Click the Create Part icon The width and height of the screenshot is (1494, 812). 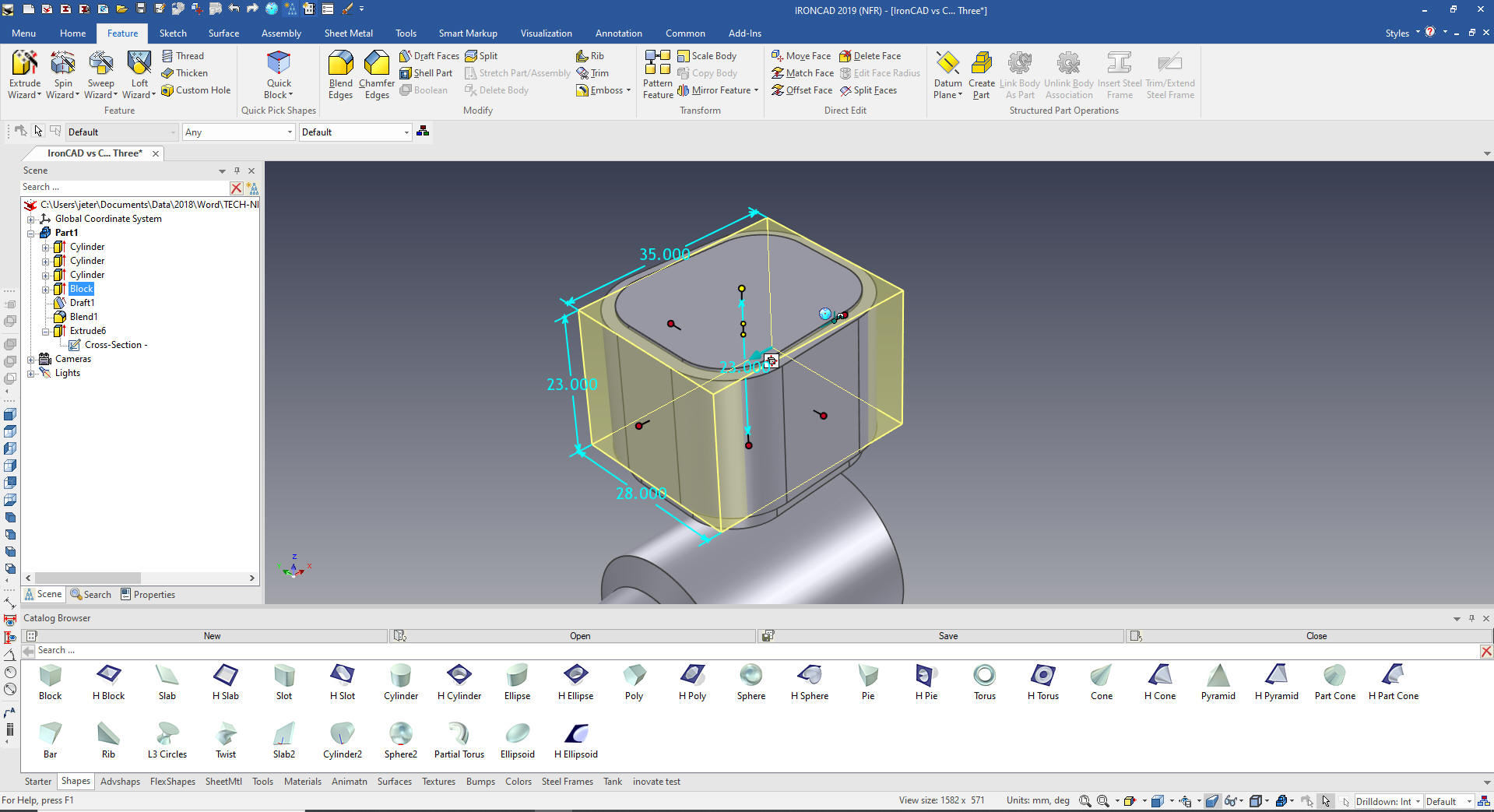(x=981, y=65)
